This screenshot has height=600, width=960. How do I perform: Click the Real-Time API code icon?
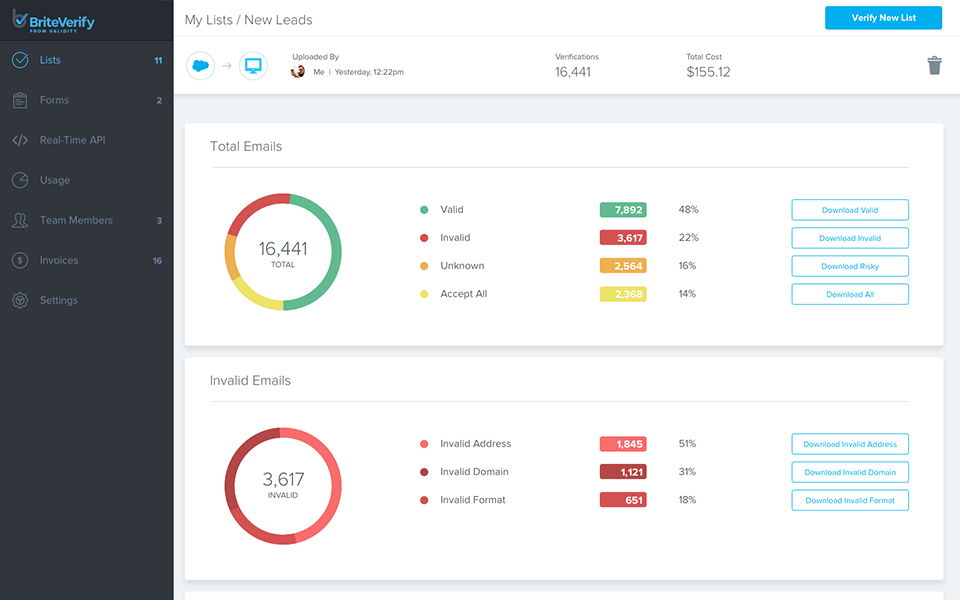coord(20,140)
